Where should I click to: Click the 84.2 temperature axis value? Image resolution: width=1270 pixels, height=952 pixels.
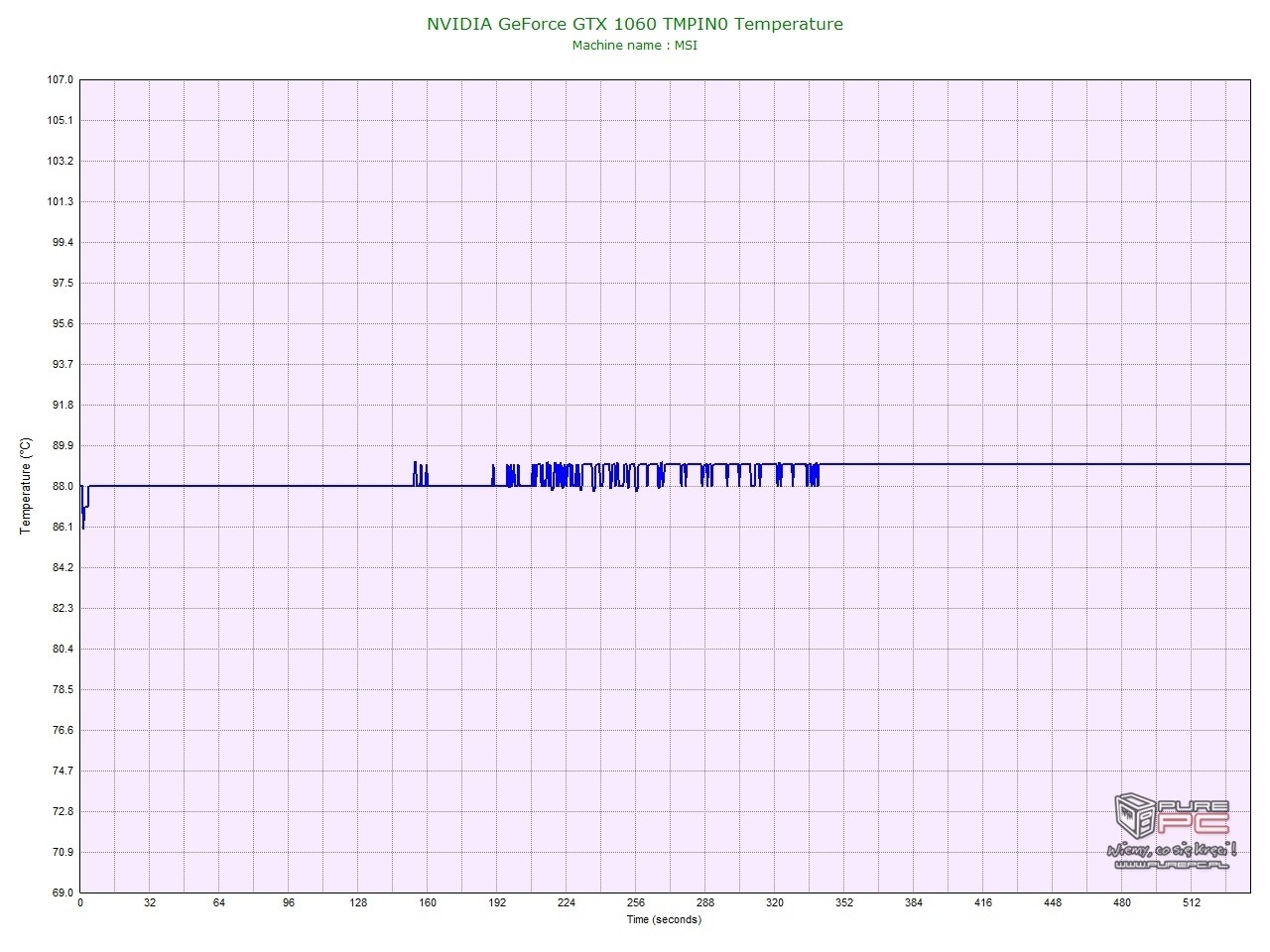pyautogui.click(x=63, y=567)
